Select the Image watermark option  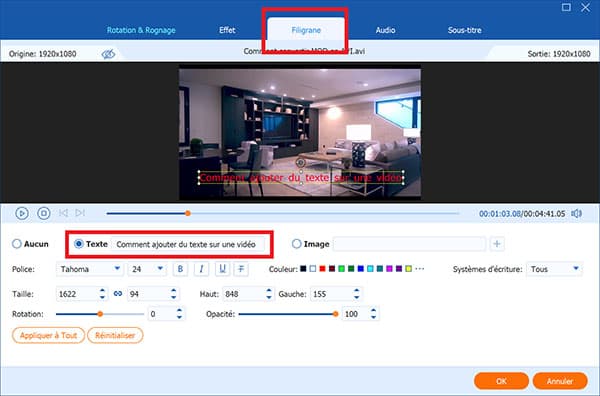[310, 244]
